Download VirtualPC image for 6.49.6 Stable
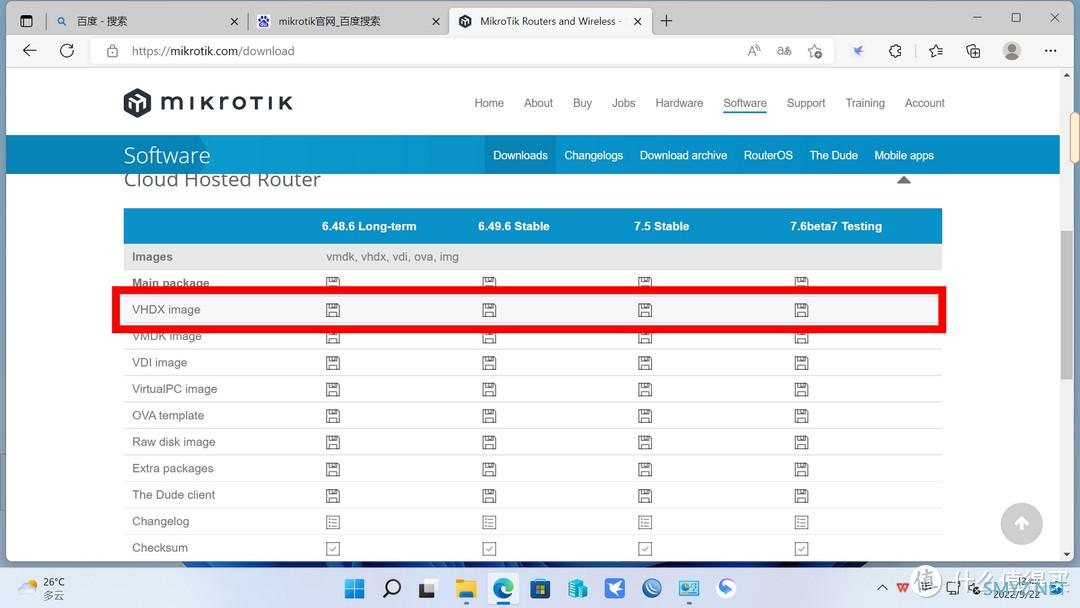1080x608 pixels. pos(489,390)
